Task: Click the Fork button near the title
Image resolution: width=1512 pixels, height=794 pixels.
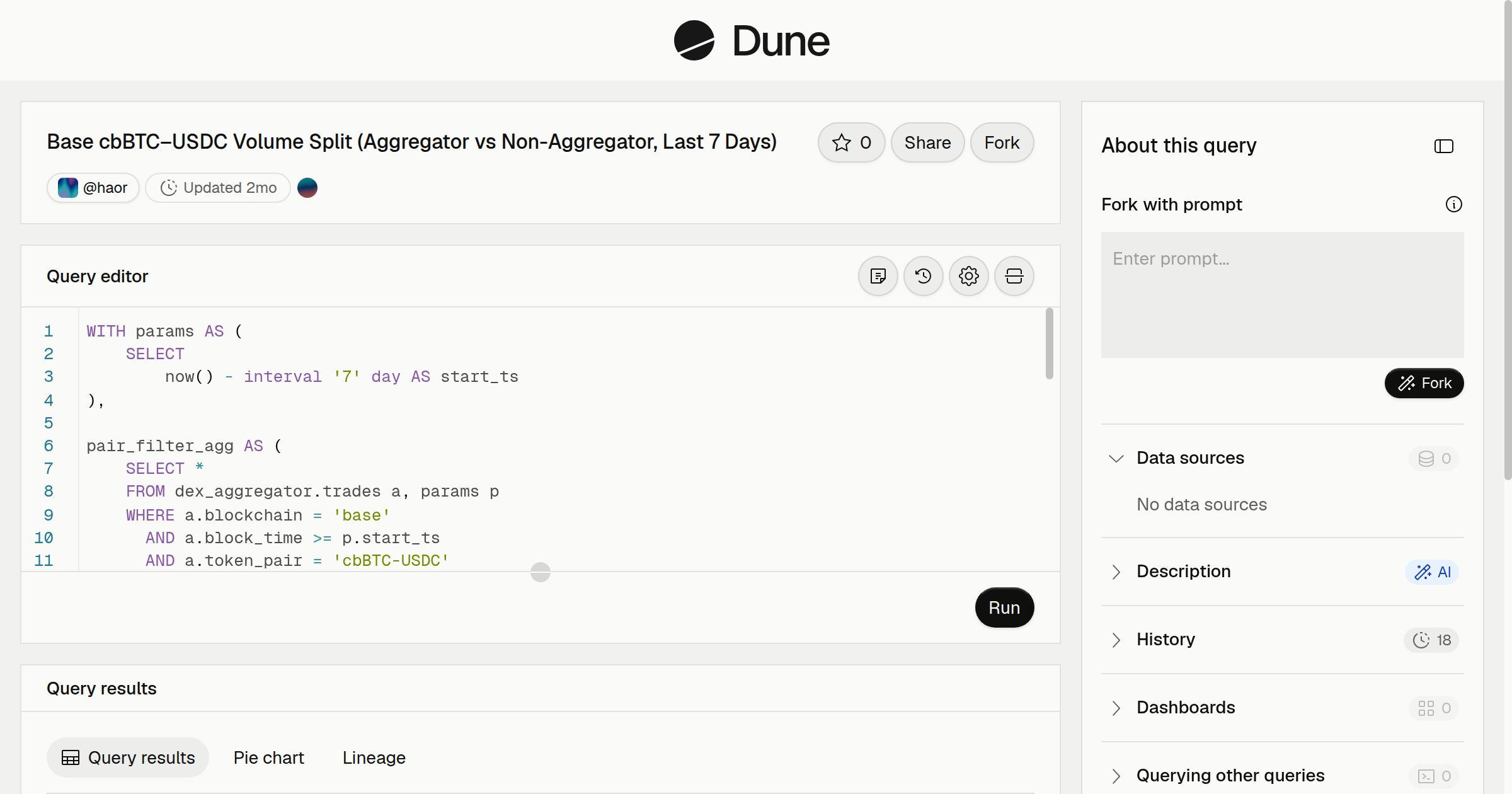Action: tap(1002, 142)
